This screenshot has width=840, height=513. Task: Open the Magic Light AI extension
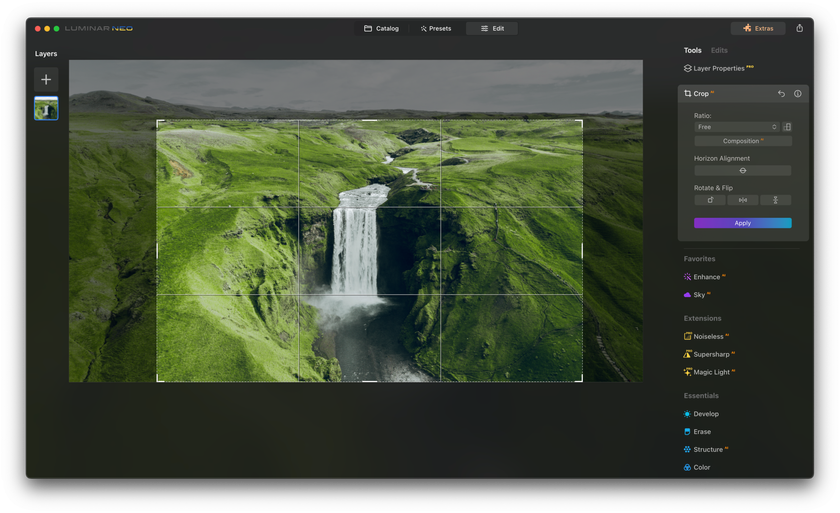[x=709, y=372]
